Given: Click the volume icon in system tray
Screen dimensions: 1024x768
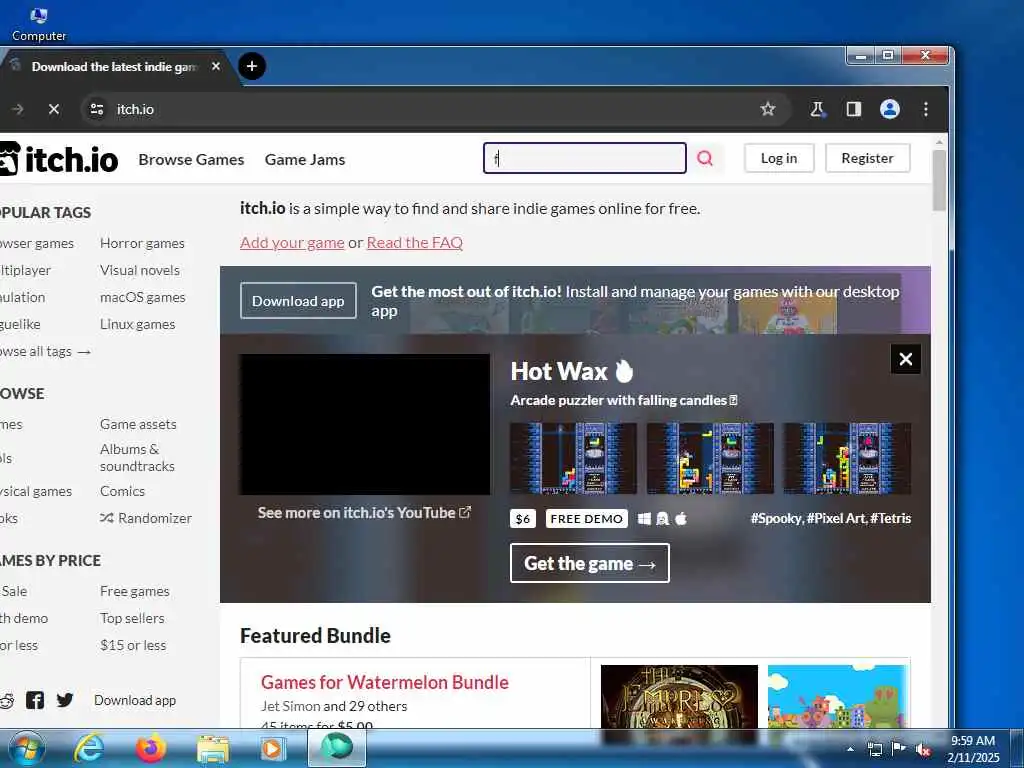Looking at the screenshot, I should pos(923,749).
